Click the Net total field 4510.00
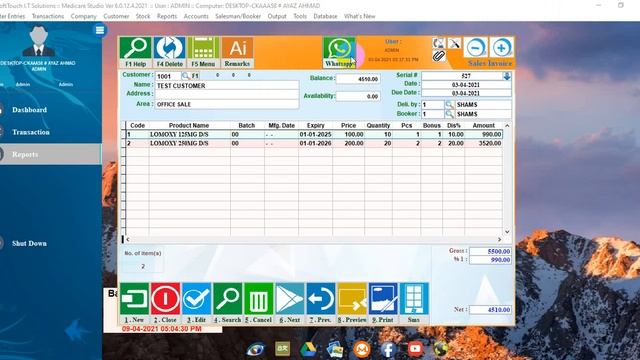 (x=490, y=310)
